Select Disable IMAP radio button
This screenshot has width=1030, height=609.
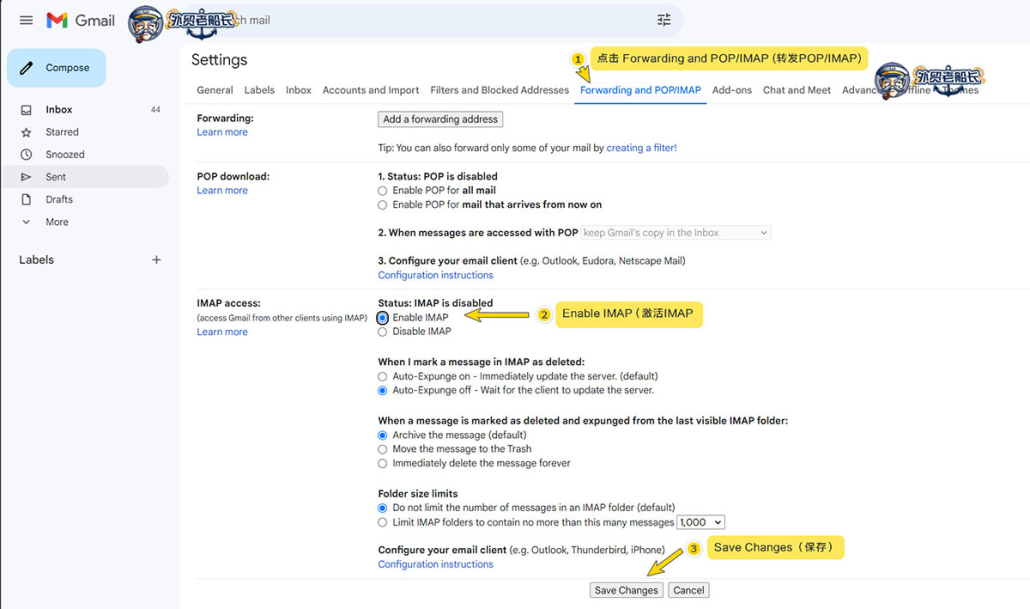[382, 332]
